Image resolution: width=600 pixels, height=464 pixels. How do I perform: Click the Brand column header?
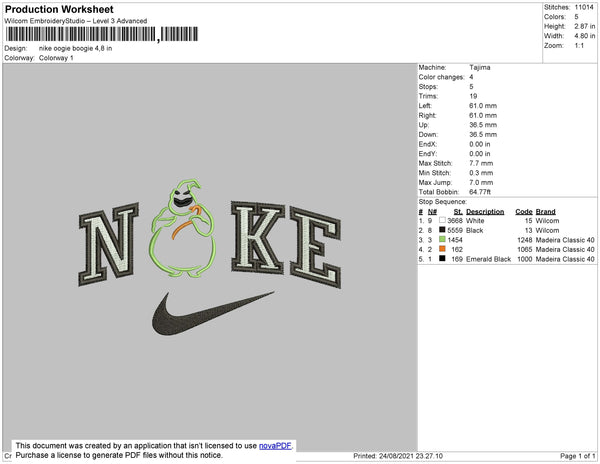pyautogui.click(x=546, y=212)
